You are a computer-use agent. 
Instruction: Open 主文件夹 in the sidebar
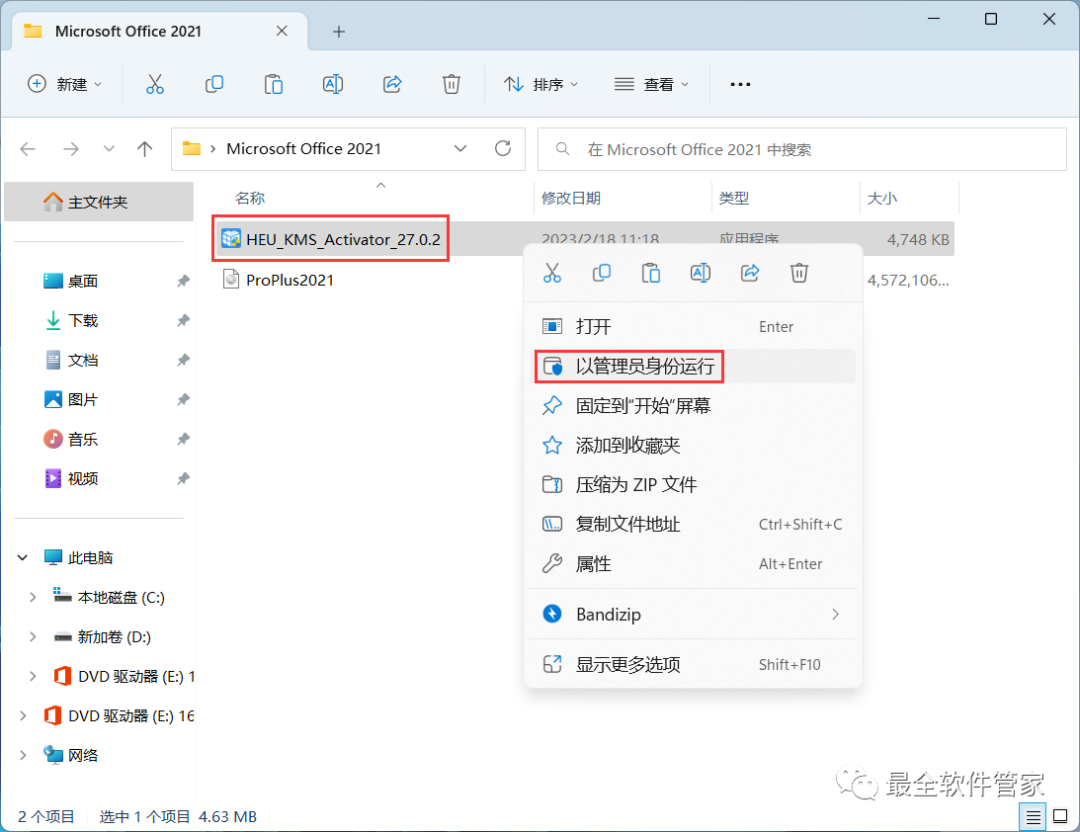[98, 202]
